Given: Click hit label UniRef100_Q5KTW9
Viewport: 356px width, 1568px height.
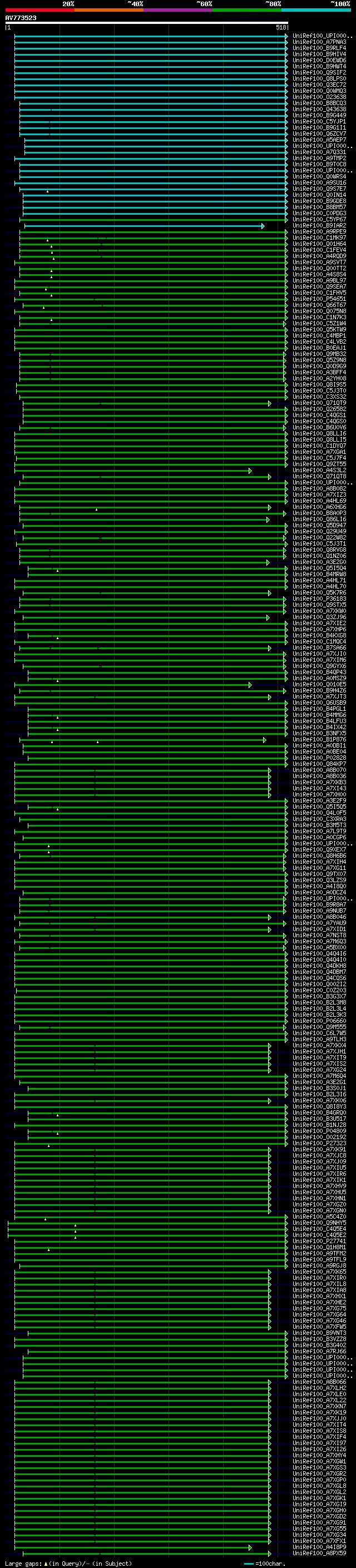Looking at the screenshot, I should (319, 330).
